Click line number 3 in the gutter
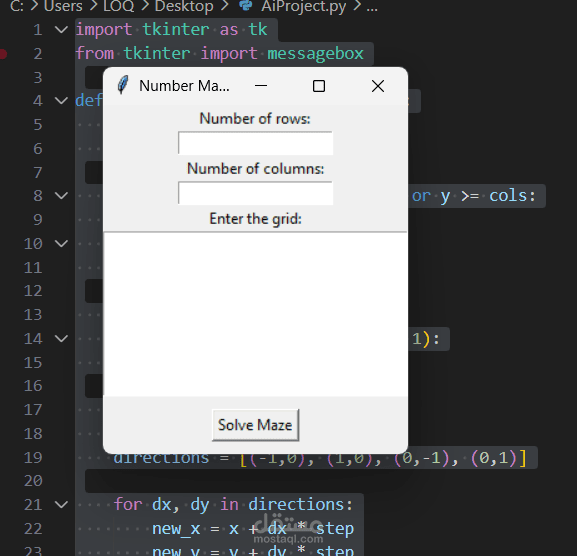577x556 pixels. 38,78
